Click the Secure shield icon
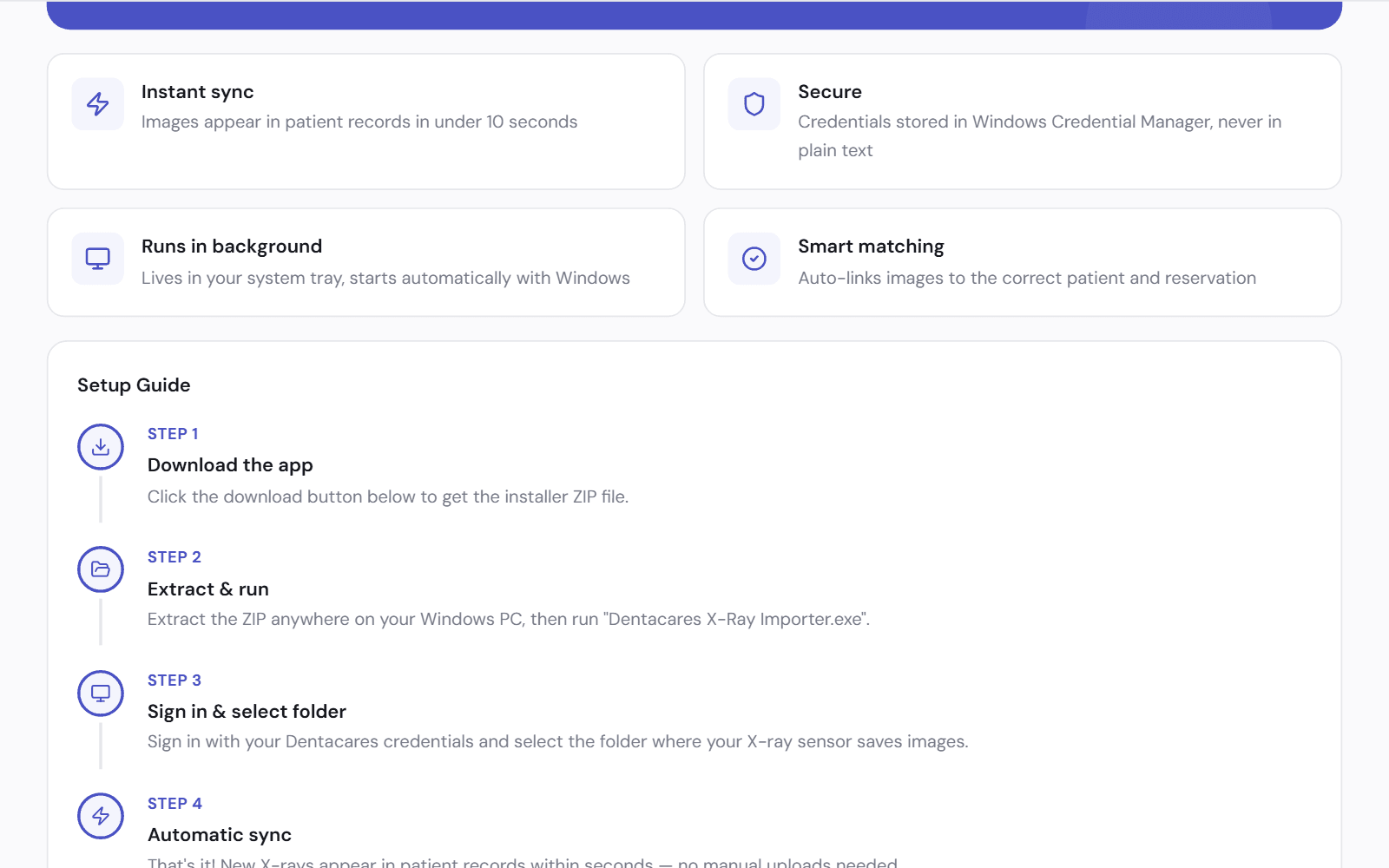 pyautogui.click(x=754, y=104)
